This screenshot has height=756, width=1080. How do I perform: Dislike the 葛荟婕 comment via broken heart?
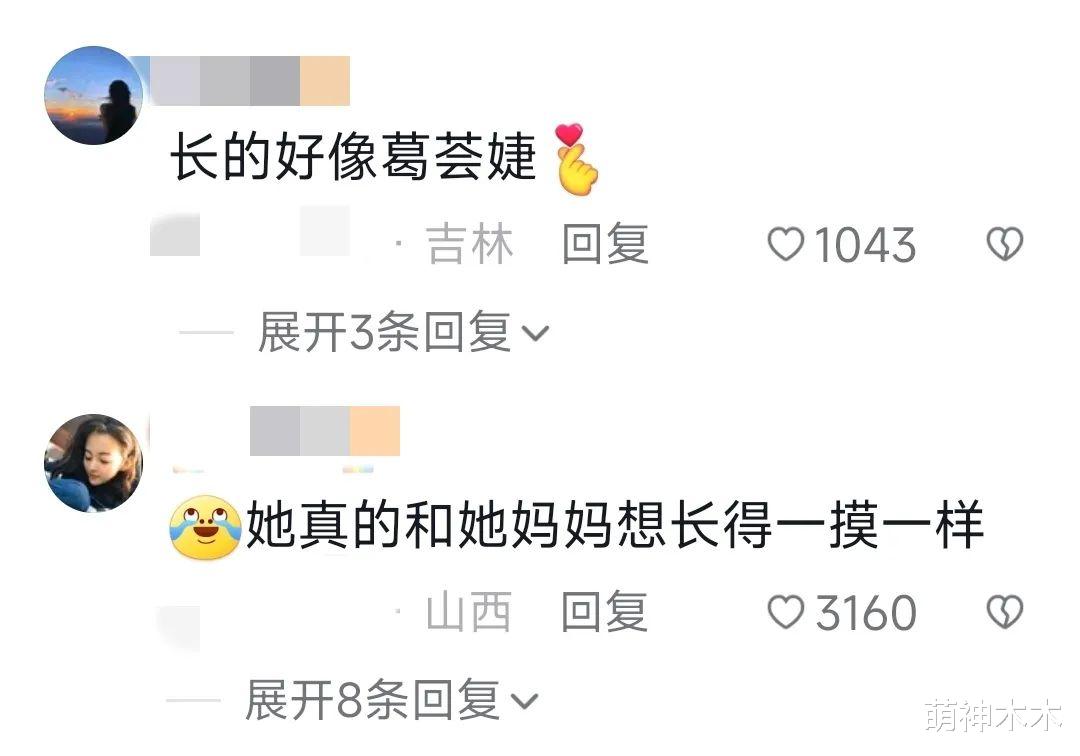click(1005, 244)
